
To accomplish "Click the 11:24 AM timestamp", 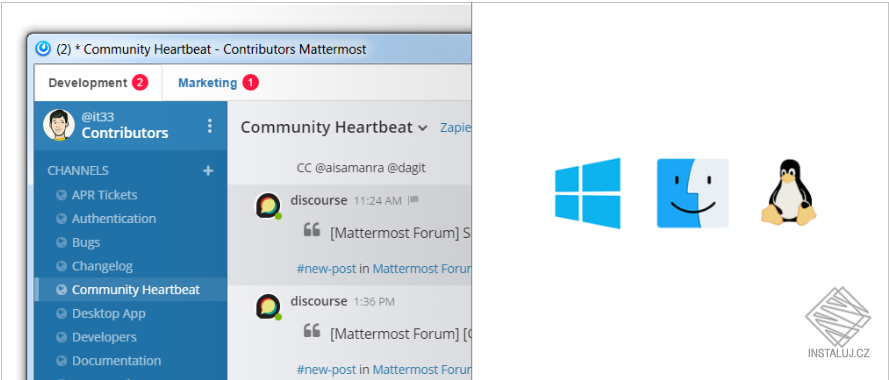I will click(x=377, y=201).
